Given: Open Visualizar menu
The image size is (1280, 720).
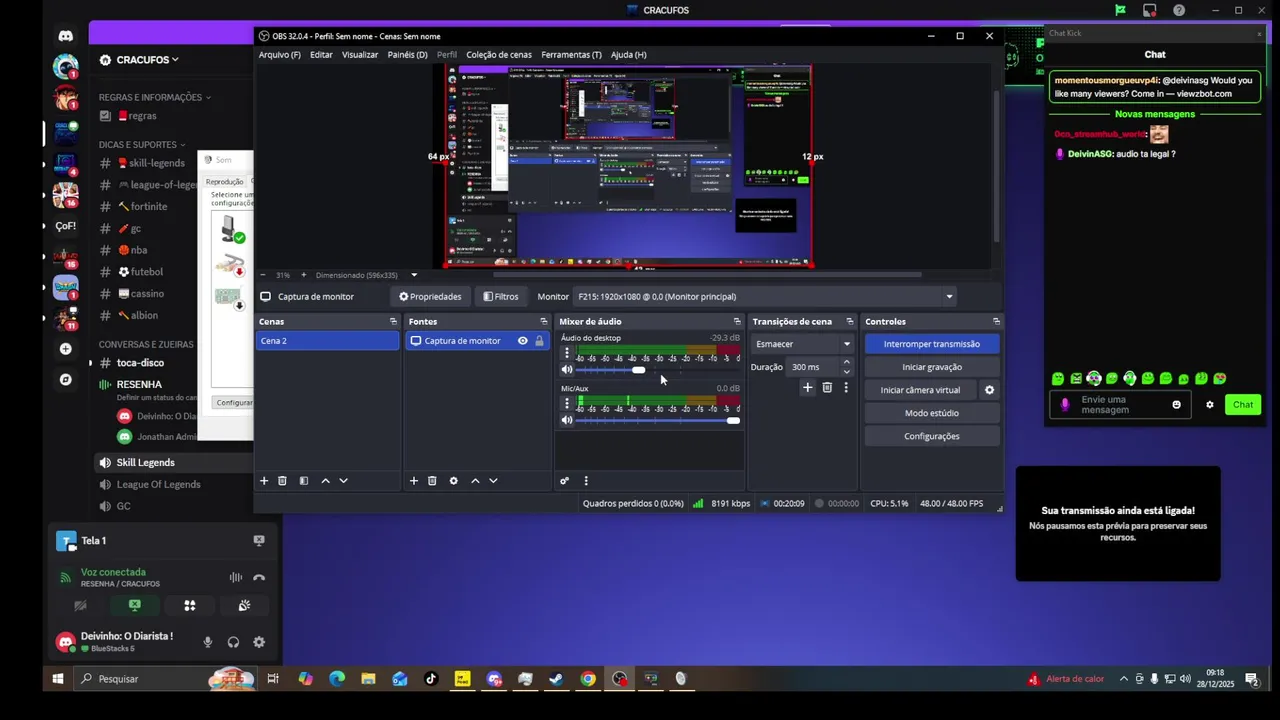Looking at the screenshot, I should point(360,55).
